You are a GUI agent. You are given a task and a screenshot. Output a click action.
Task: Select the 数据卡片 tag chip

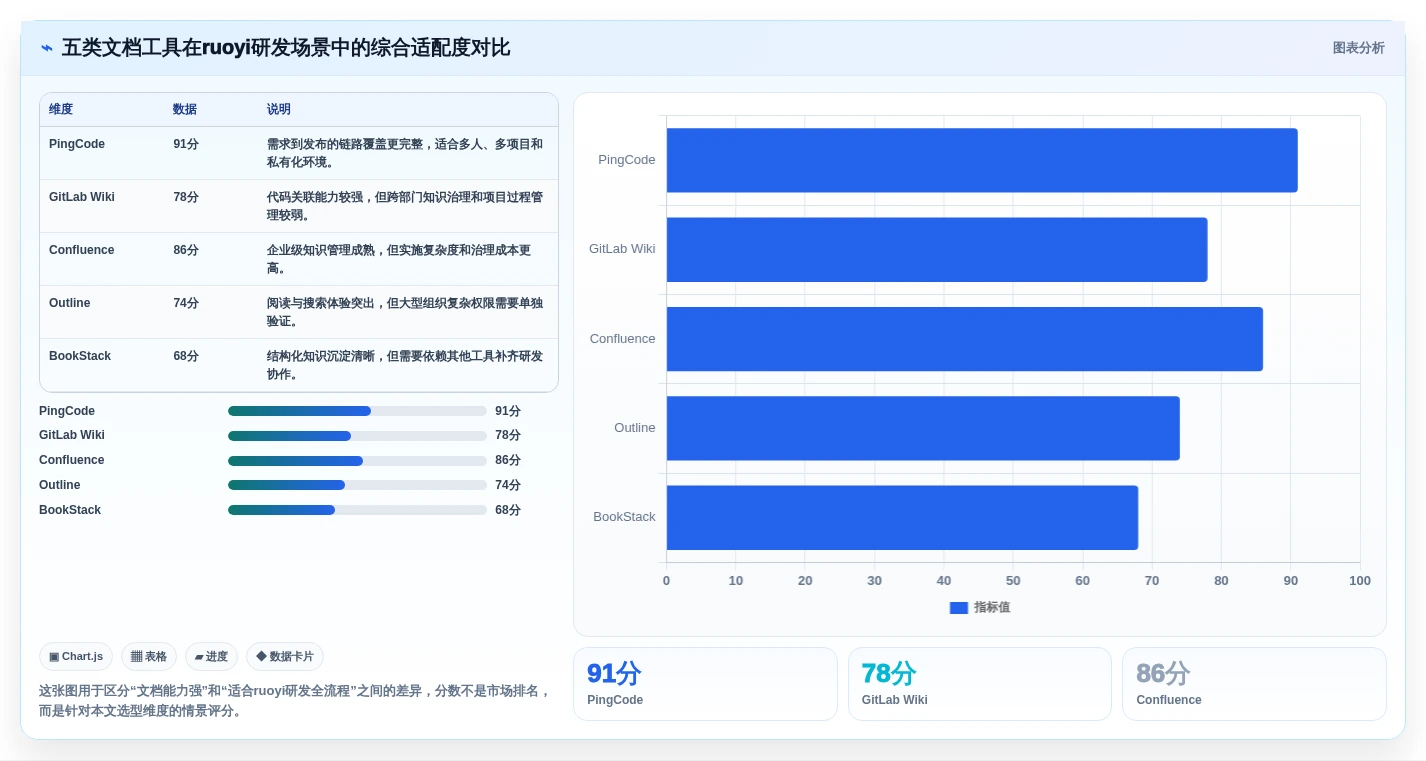(x=285, y=657)
